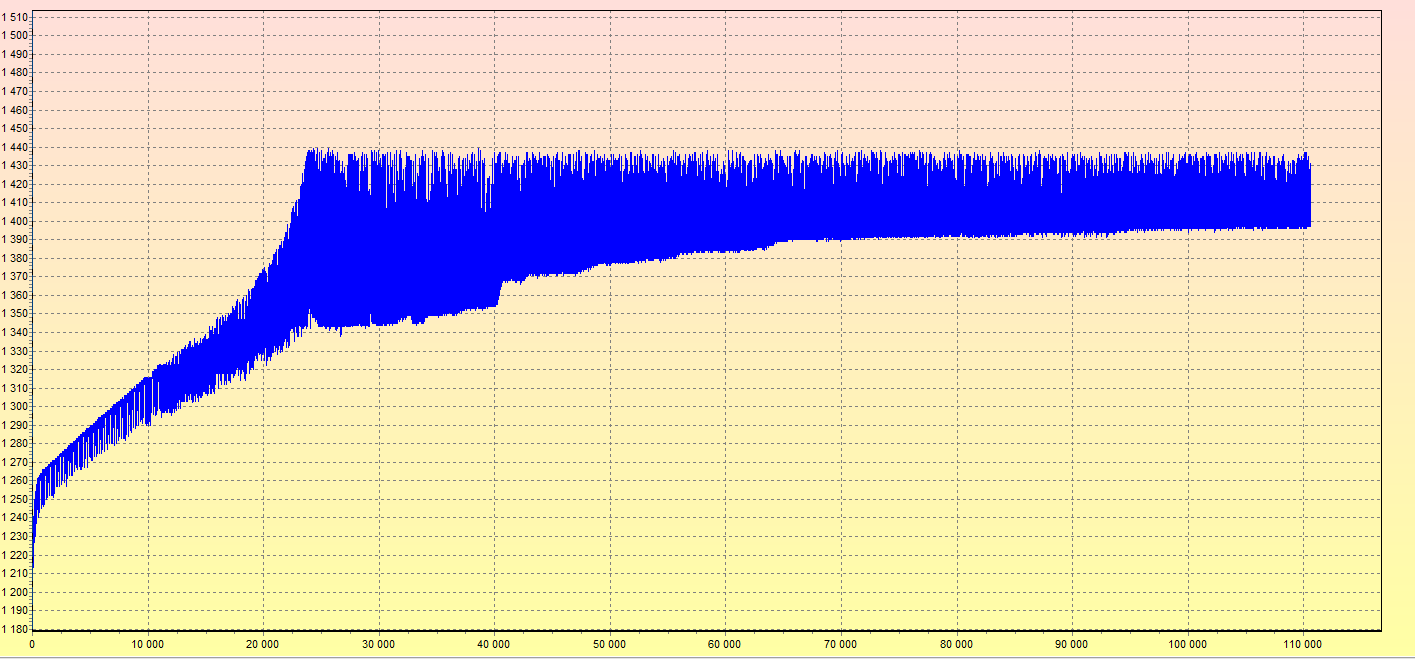Image resolution: width=1415 pixels, height=659 pixels.
Task: Click the 70 000 x-axis label
Action: [x=841, y=644]
